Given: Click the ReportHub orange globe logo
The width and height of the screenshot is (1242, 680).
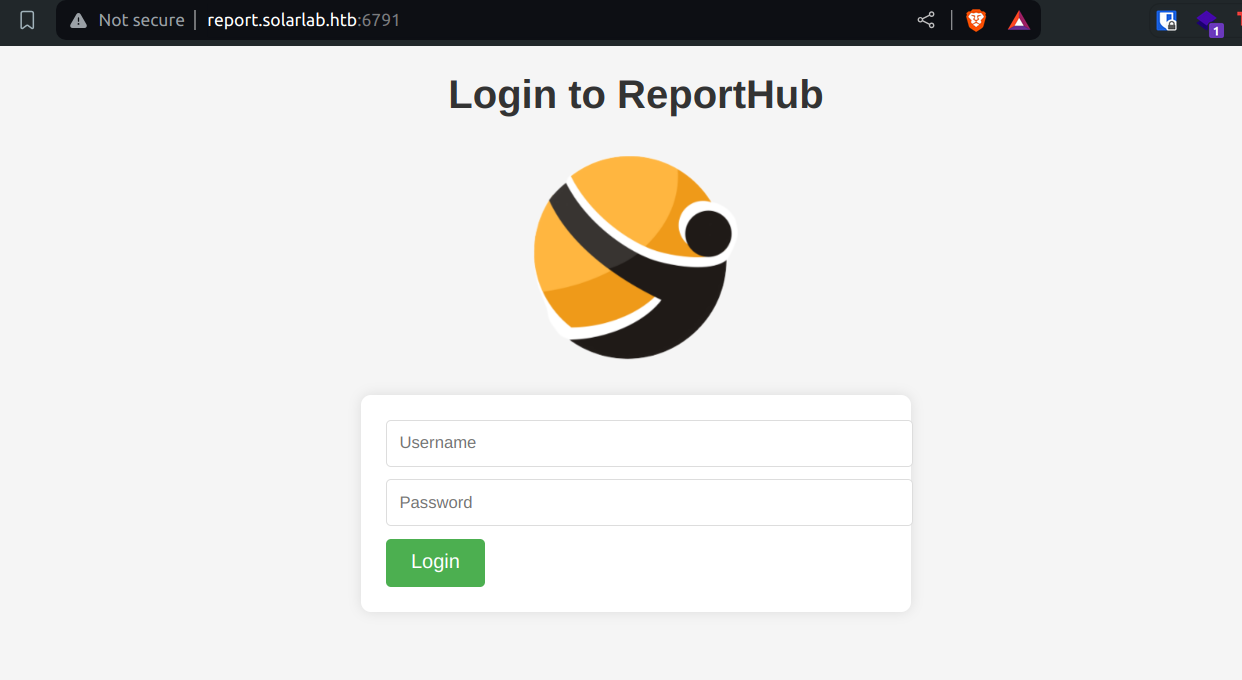Looking at the screenshot, I should 635,257.
